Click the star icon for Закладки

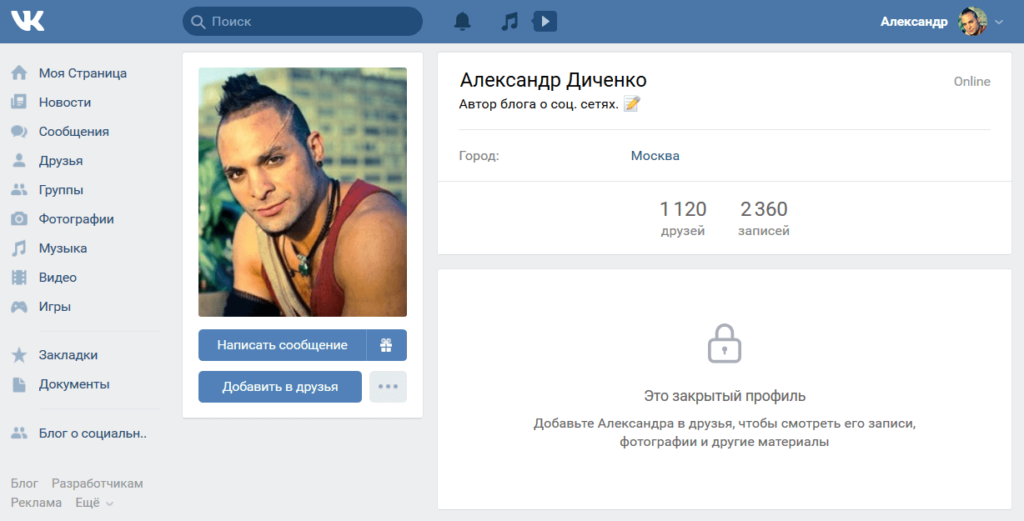[19, 355]
